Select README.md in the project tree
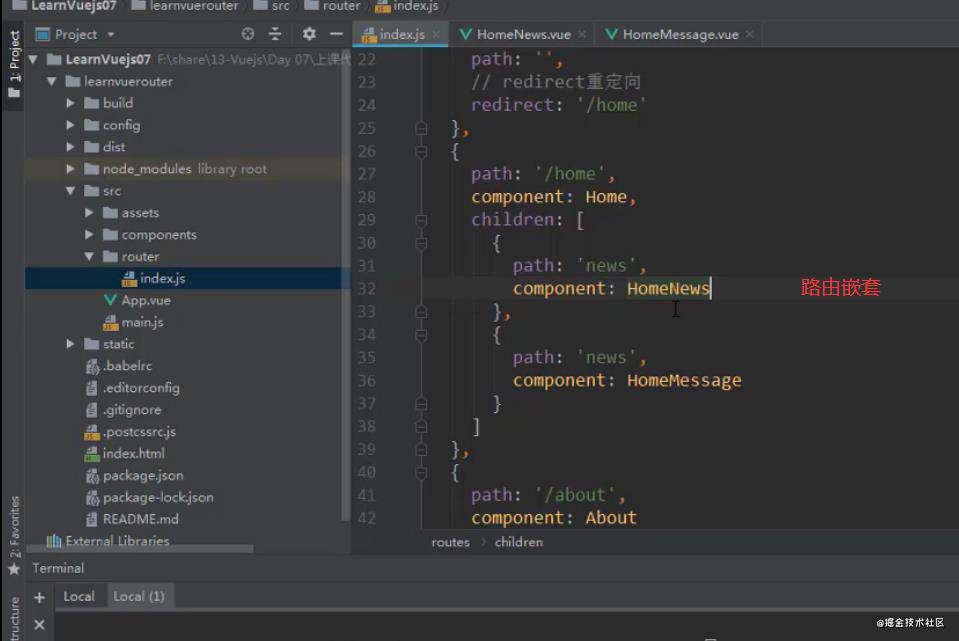 coord(141,519)
